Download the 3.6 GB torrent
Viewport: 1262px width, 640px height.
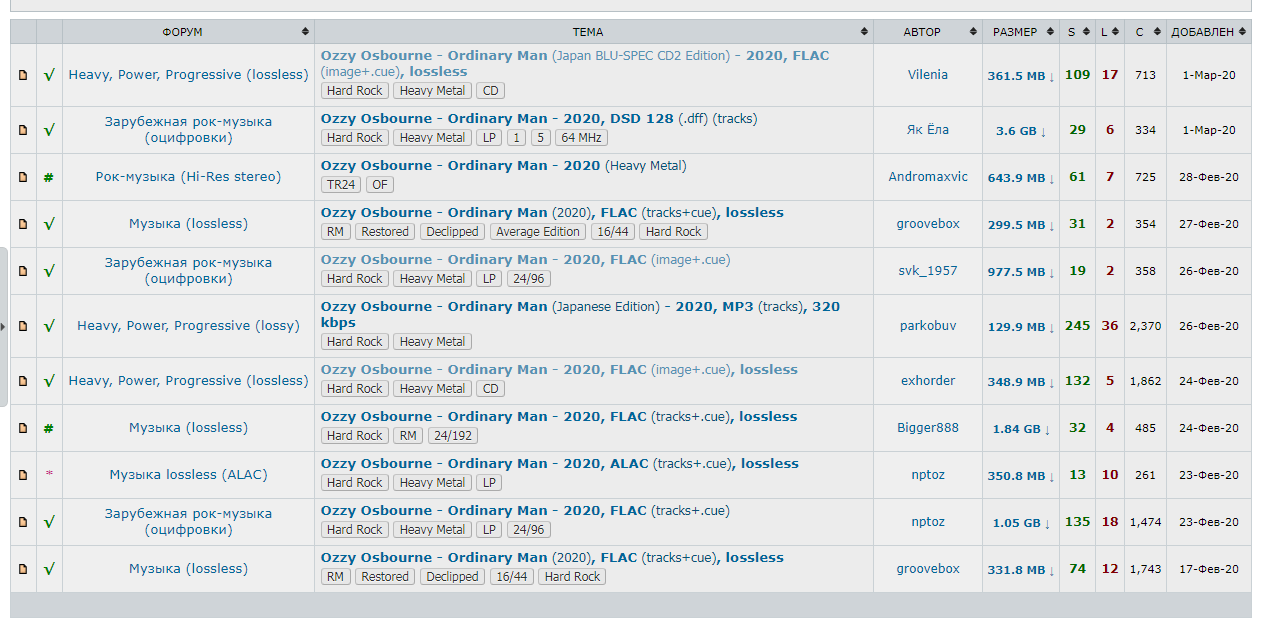coord(1021,131)
